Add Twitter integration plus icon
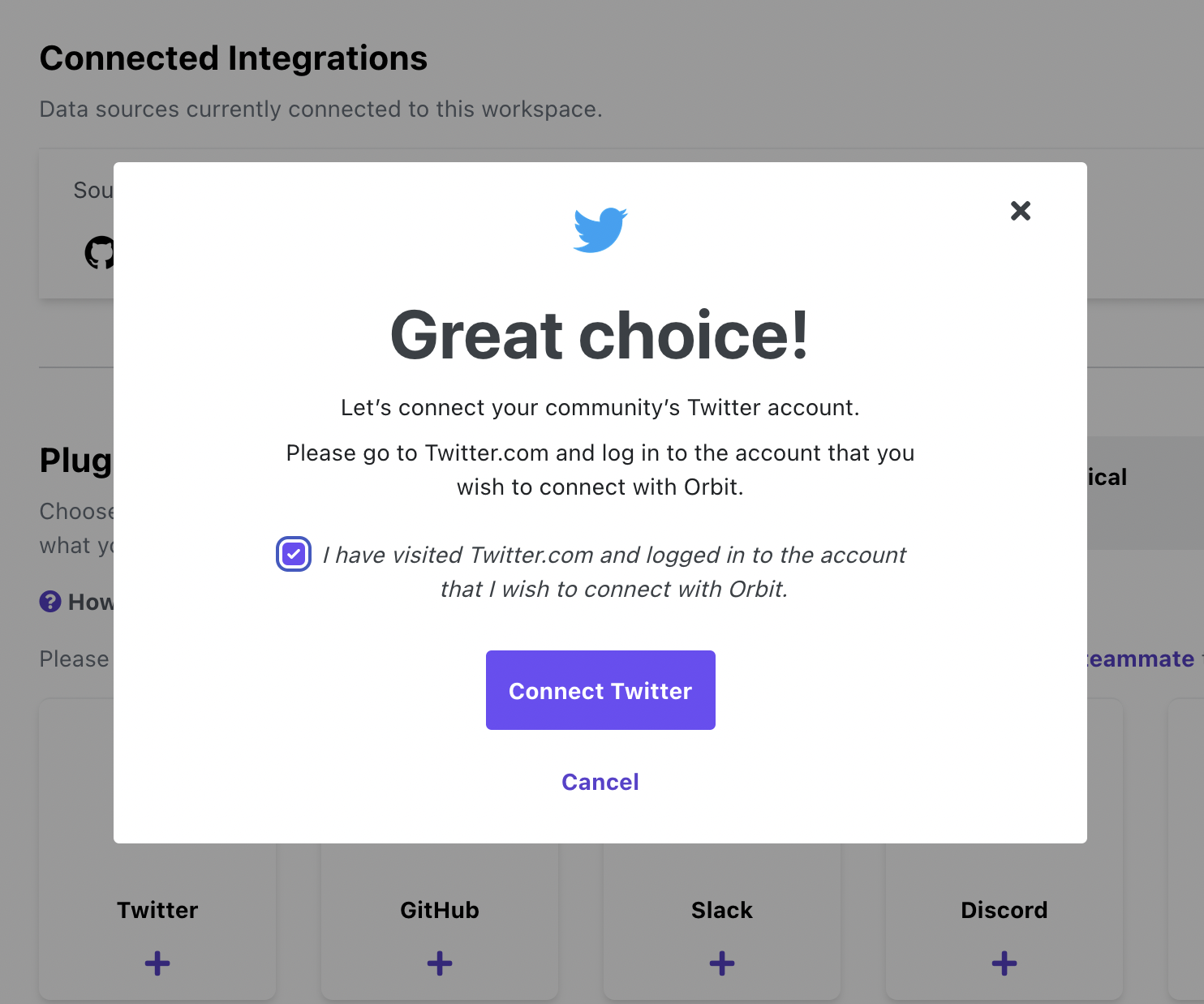Image resolution: width=1204 pixels, height=1004 pixels. (x=157, y=963)
